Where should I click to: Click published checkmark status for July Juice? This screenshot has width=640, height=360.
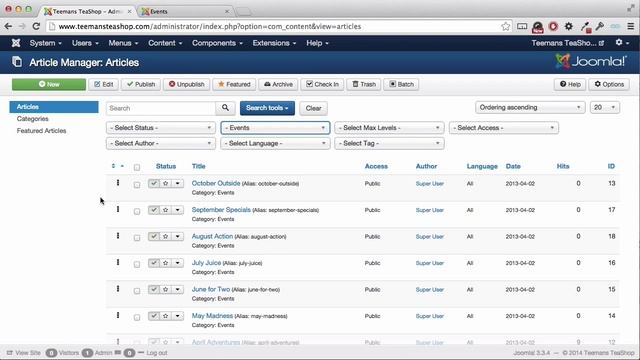pyautogui.click(x=154, y=263)
